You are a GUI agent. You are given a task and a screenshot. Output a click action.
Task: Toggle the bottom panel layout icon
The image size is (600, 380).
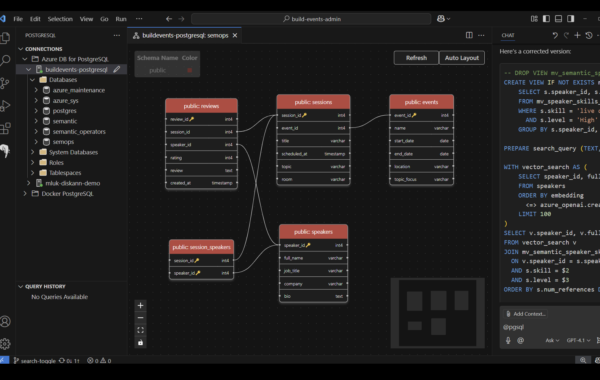tap(558, 19)
